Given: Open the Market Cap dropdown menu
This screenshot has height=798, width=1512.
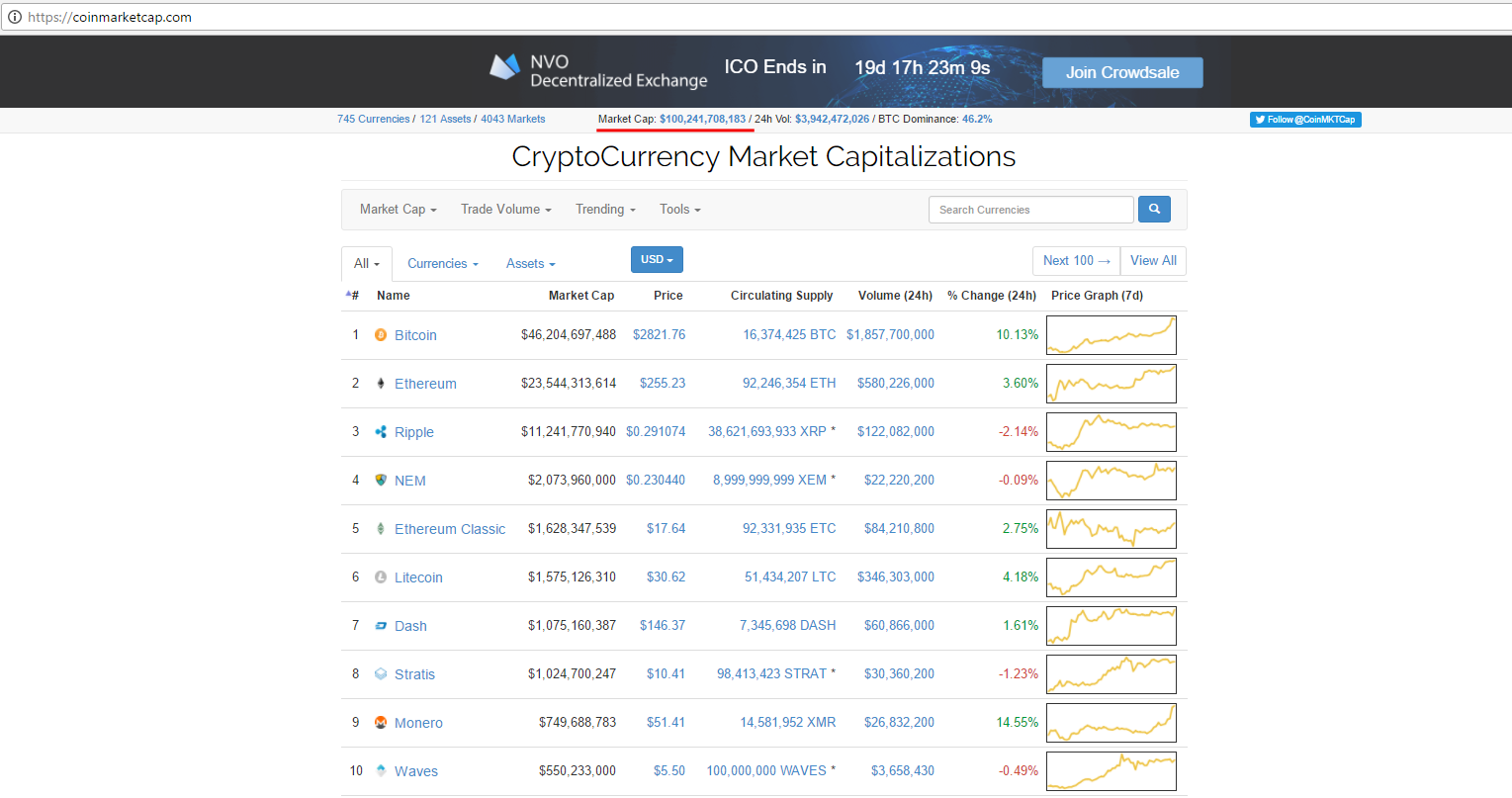Looking at the screenshot, I should (x=398, y=210).
